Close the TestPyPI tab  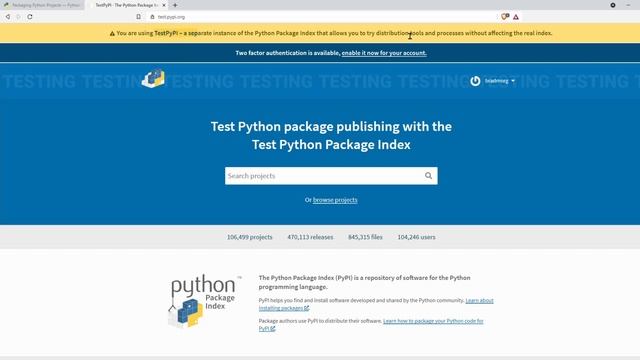point(164,5)
